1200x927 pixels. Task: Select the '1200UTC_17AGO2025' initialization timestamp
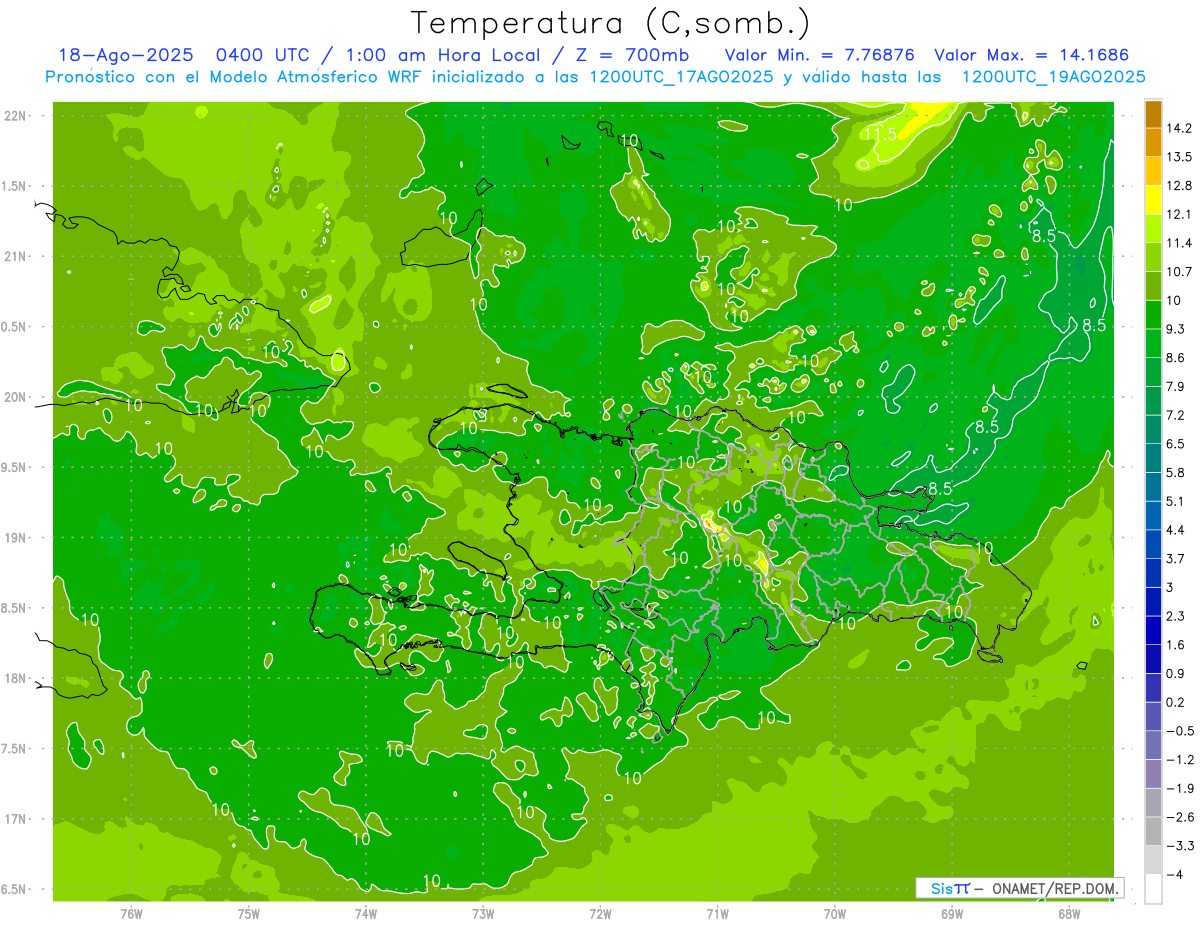tap(683, 77)
